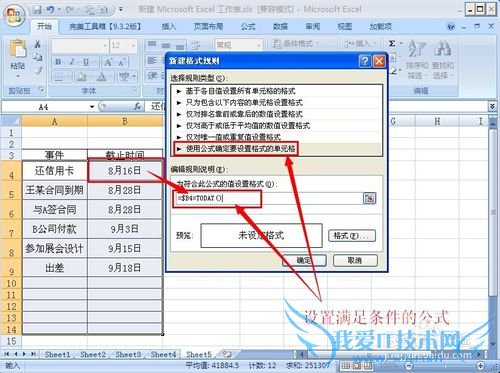Open the 数据 (Data) ribbon tab
Screen dimensions: 500x373
coord(280,27)
